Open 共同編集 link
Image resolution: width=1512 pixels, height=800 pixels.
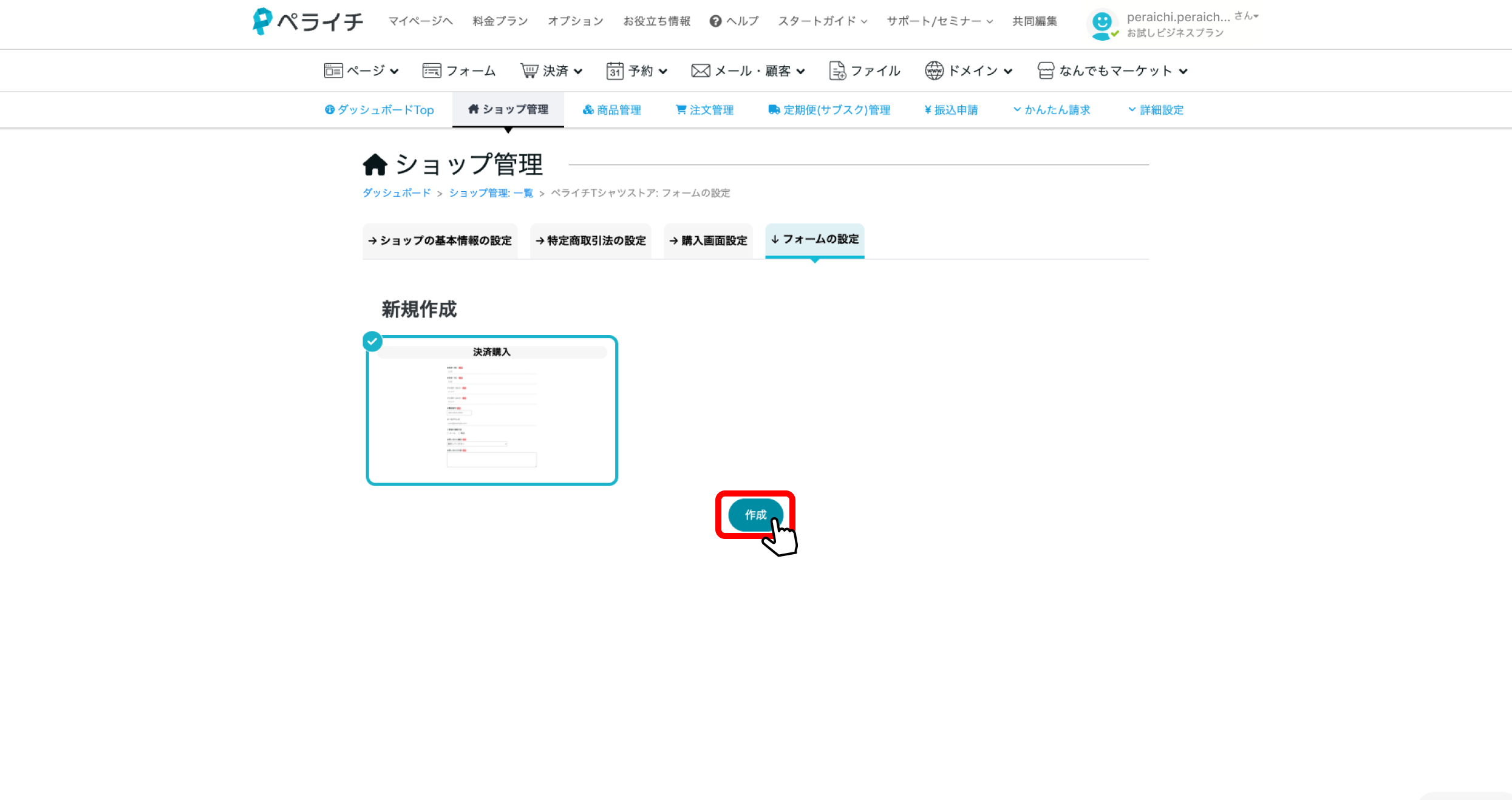(x=1035, y=21)
